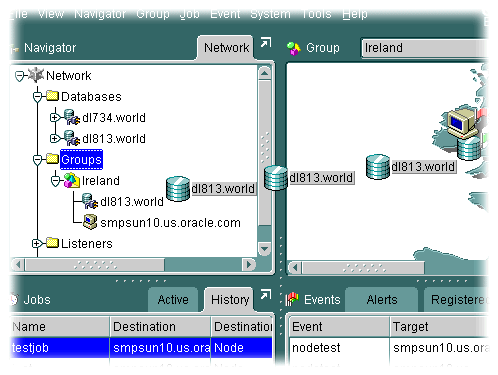The height and width of the screenshot is (375, 498).
Task: Detach the Navigator pane with arrow icon
Action: (x=266, y=43)
